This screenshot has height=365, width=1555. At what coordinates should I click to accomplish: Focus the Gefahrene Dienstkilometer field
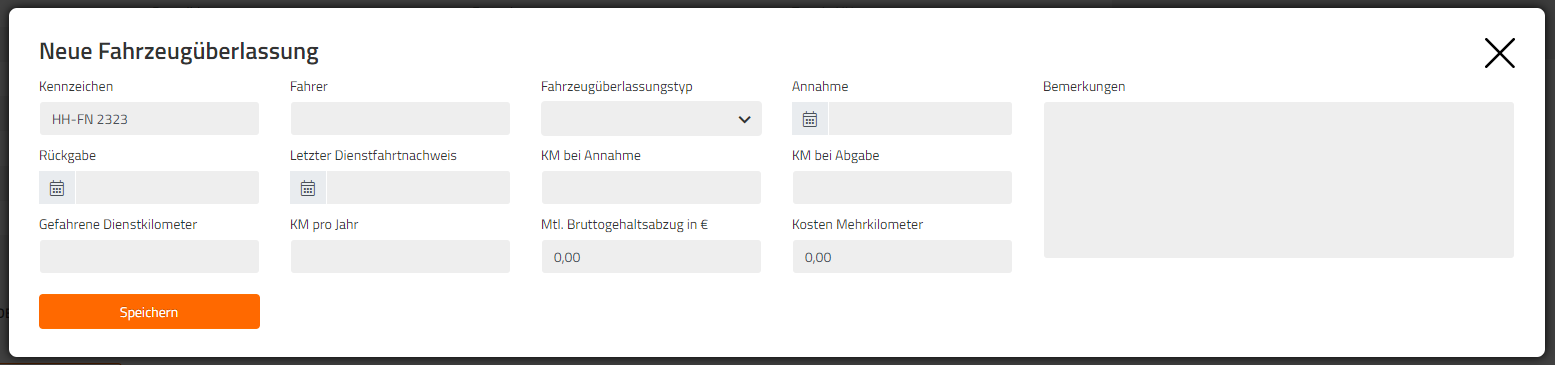click(149, 257)
